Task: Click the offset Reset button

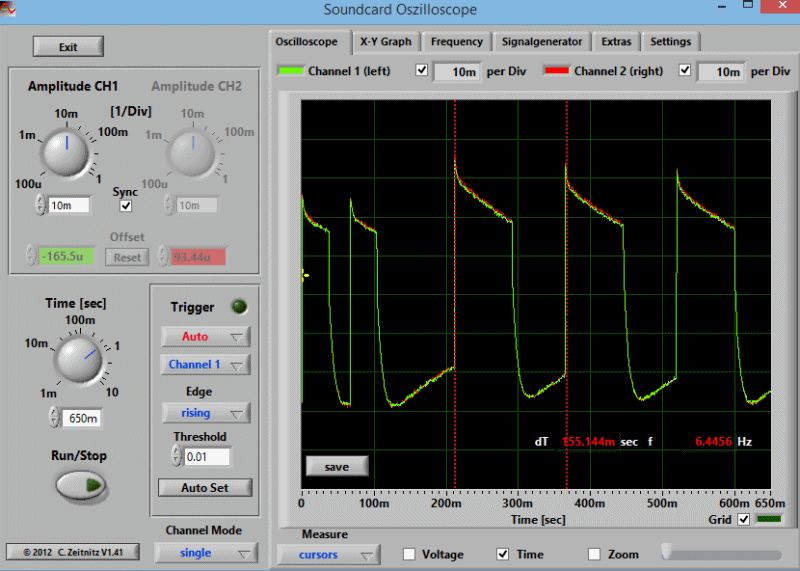Action: 127,257
